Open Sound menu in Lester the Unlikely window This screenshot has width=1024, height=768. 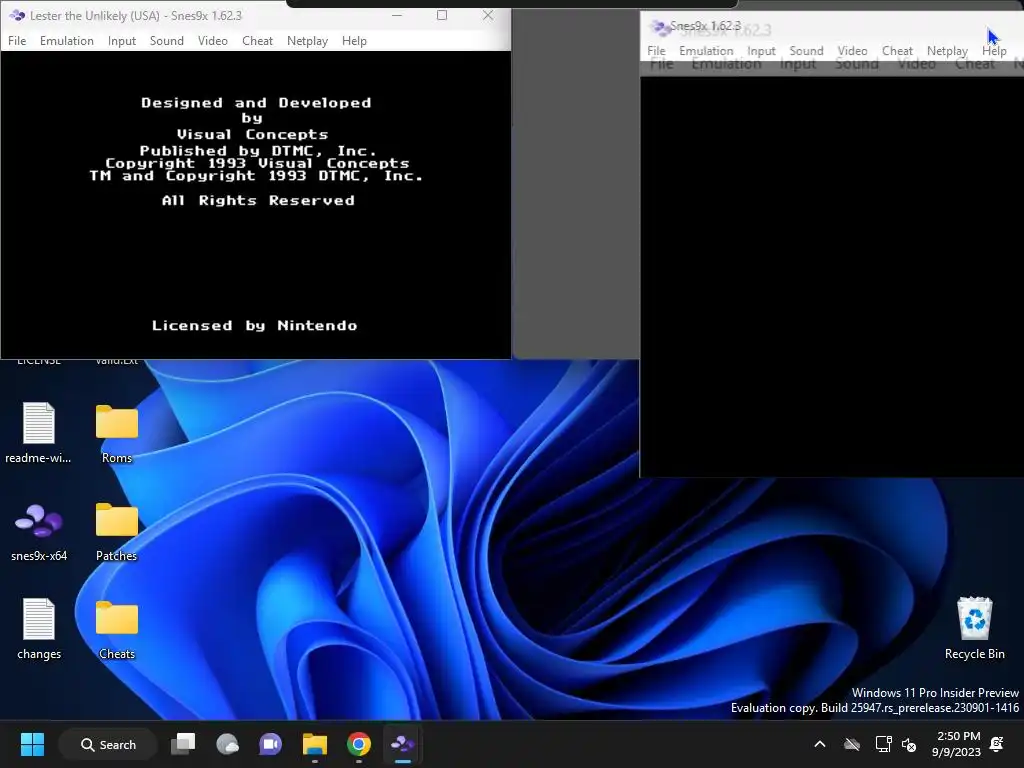167,40
